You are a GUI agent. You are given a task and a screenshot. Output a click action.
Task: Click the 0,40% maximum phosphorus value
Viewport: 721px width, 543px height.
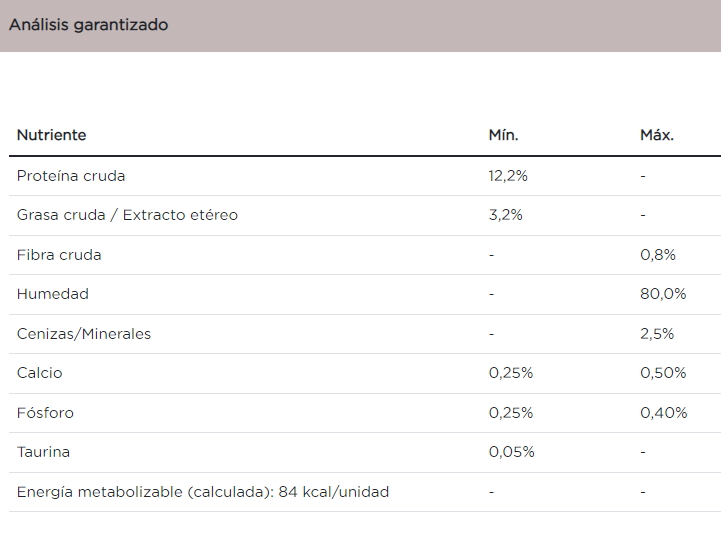point(663,413)
